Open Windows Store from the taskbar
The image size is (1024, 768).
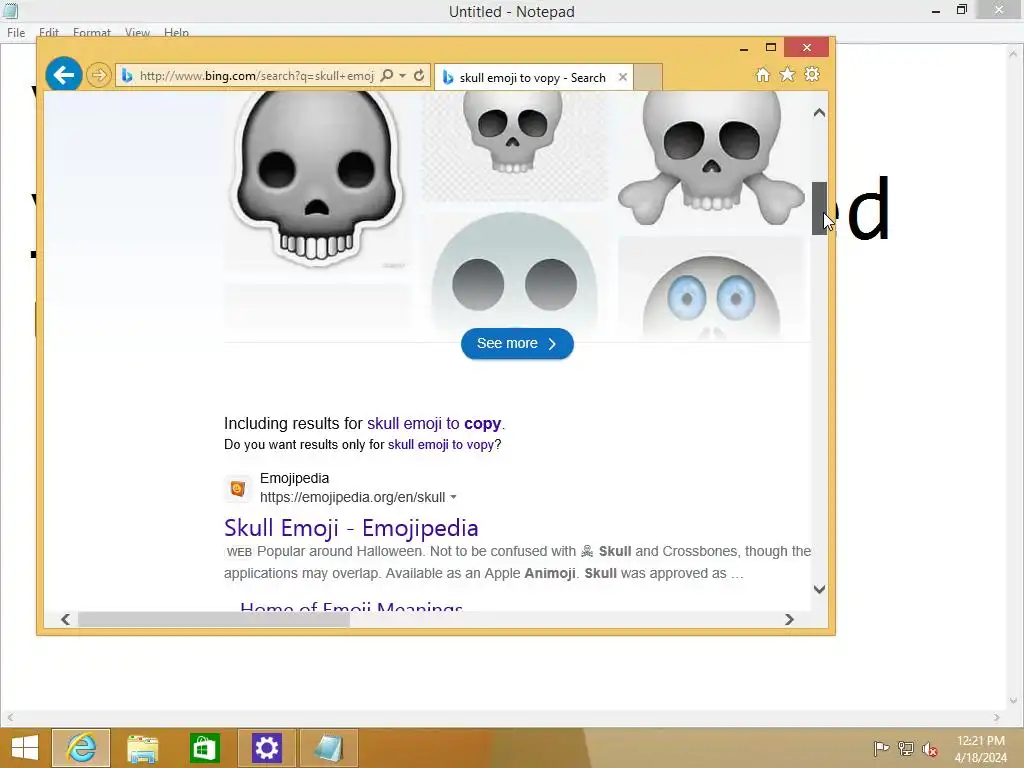coord(204,748)
